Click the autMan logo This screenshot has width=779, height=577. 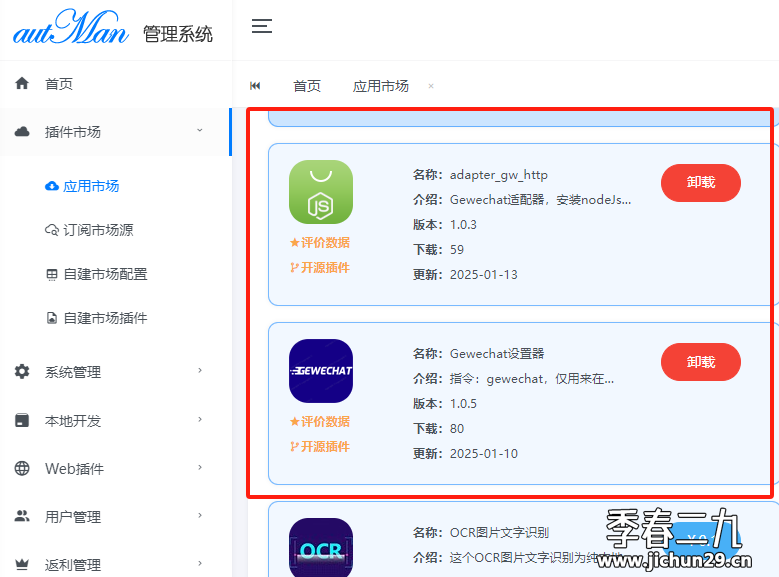click(x=71, y=27)
